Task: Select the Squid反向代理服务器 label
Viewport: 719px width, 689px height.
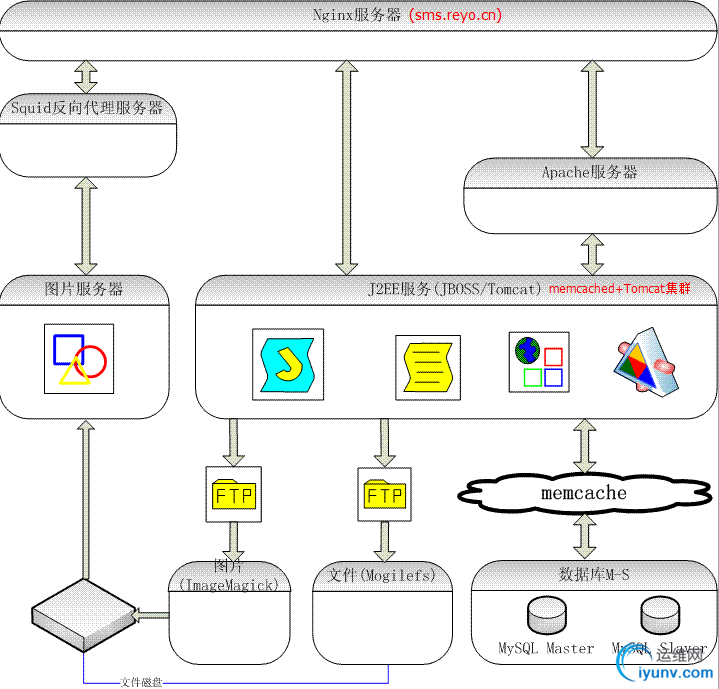Action: (87, 108)
